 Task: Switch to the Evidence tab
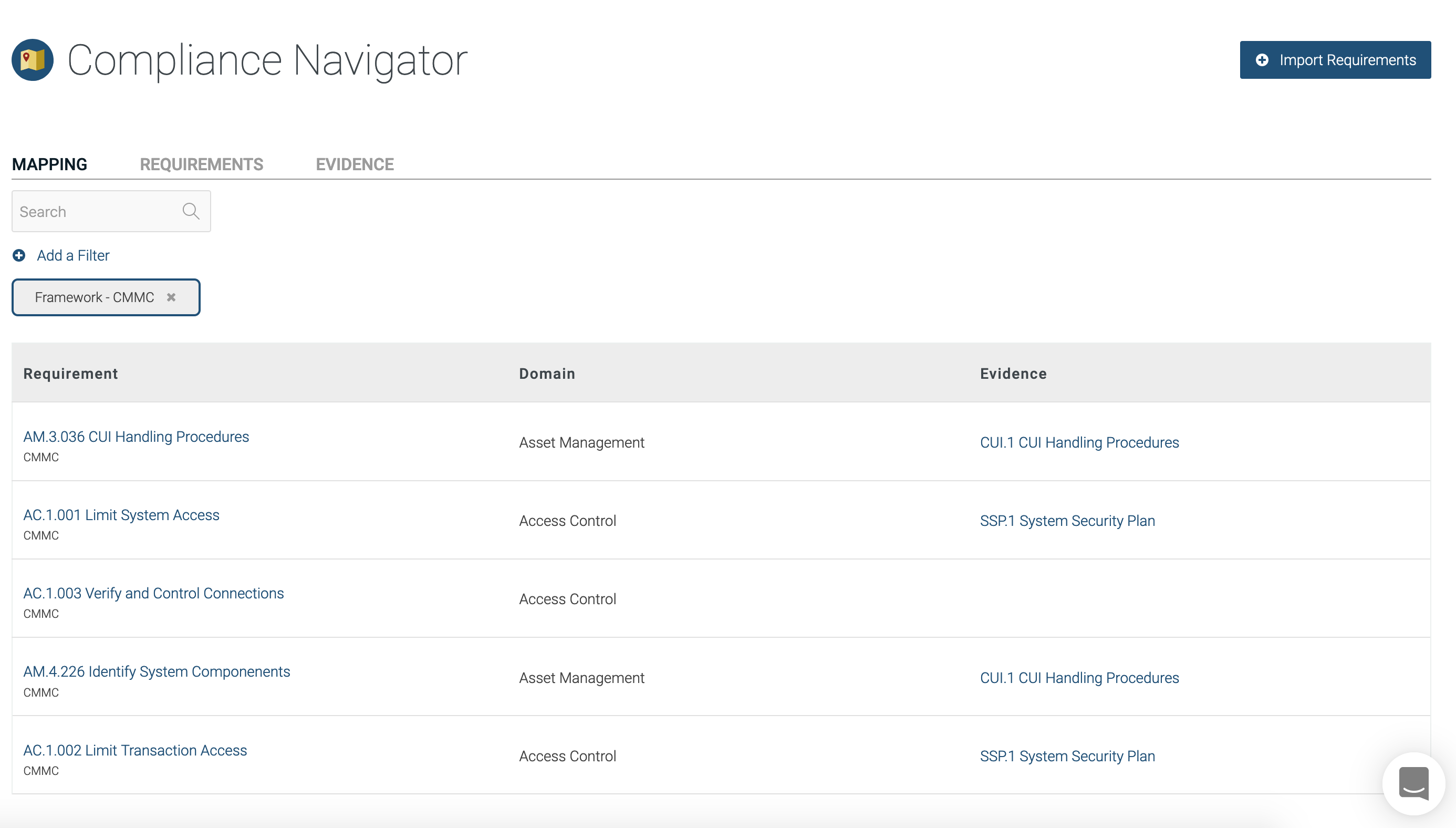point(354,164)
